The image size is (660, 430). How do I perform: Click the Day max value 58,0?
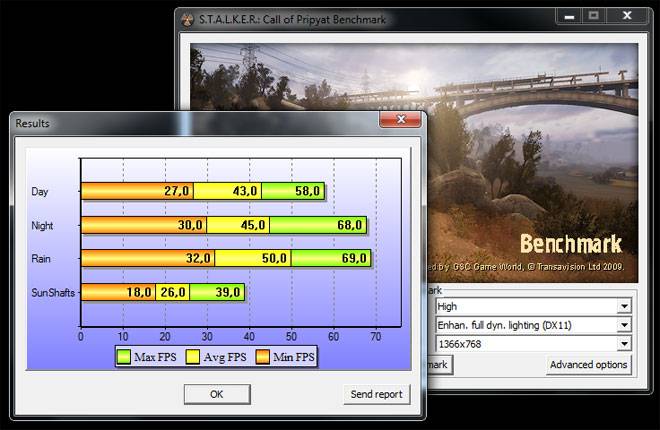coord(307,191)
